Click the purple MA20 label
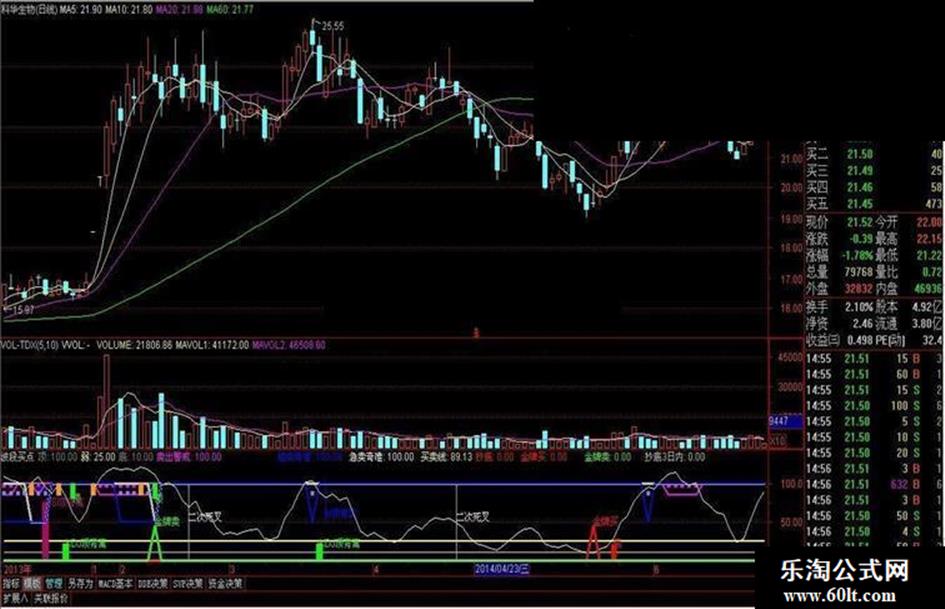This screenshot has width=945, height=609. coord(179,10)
